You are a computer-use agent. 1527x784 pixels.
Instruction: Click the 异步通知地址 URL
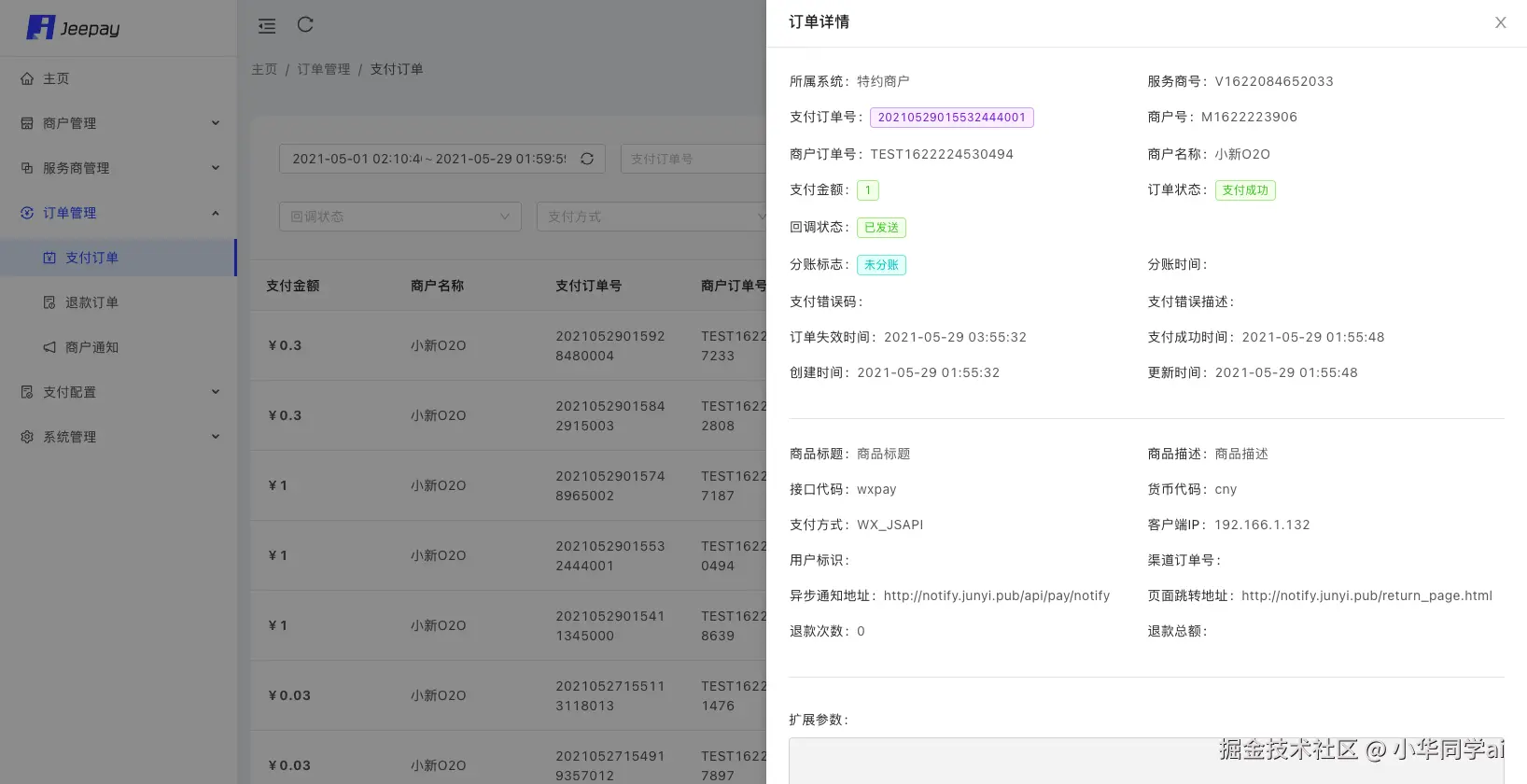pos(997,595)
